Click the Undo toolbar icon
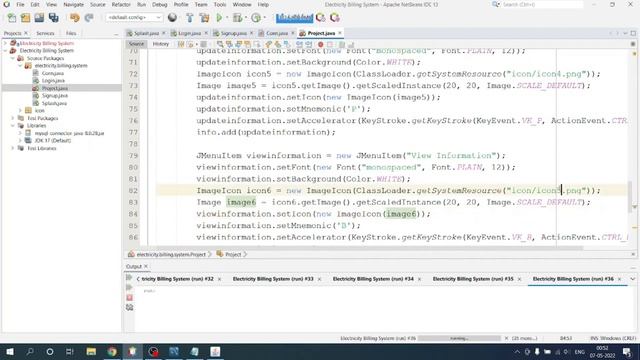The width and height of the screenshot is (640, 360). (74, 18)
